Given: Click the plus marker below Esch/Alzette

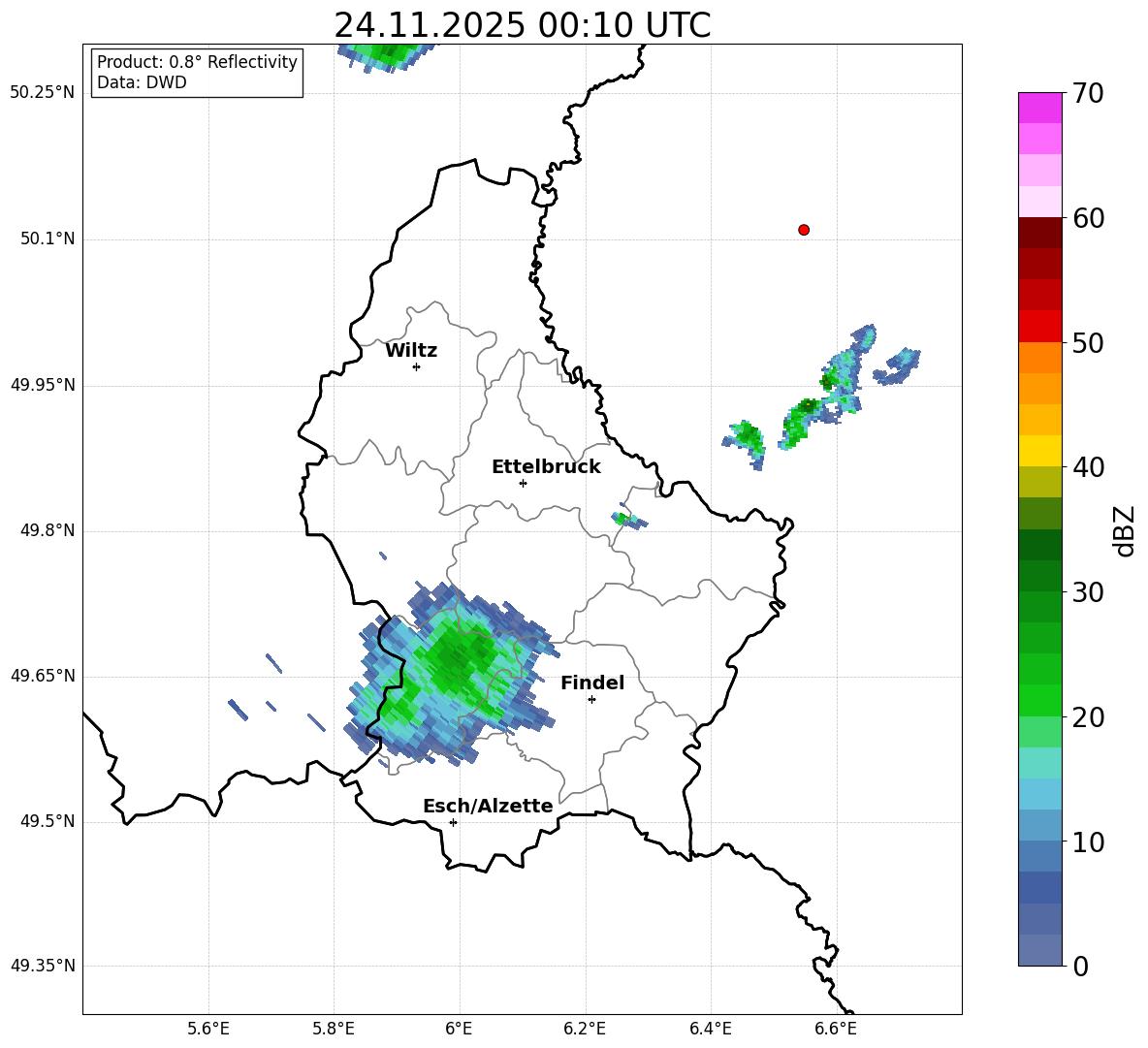Looking at the screenshot, I should 453,822.
